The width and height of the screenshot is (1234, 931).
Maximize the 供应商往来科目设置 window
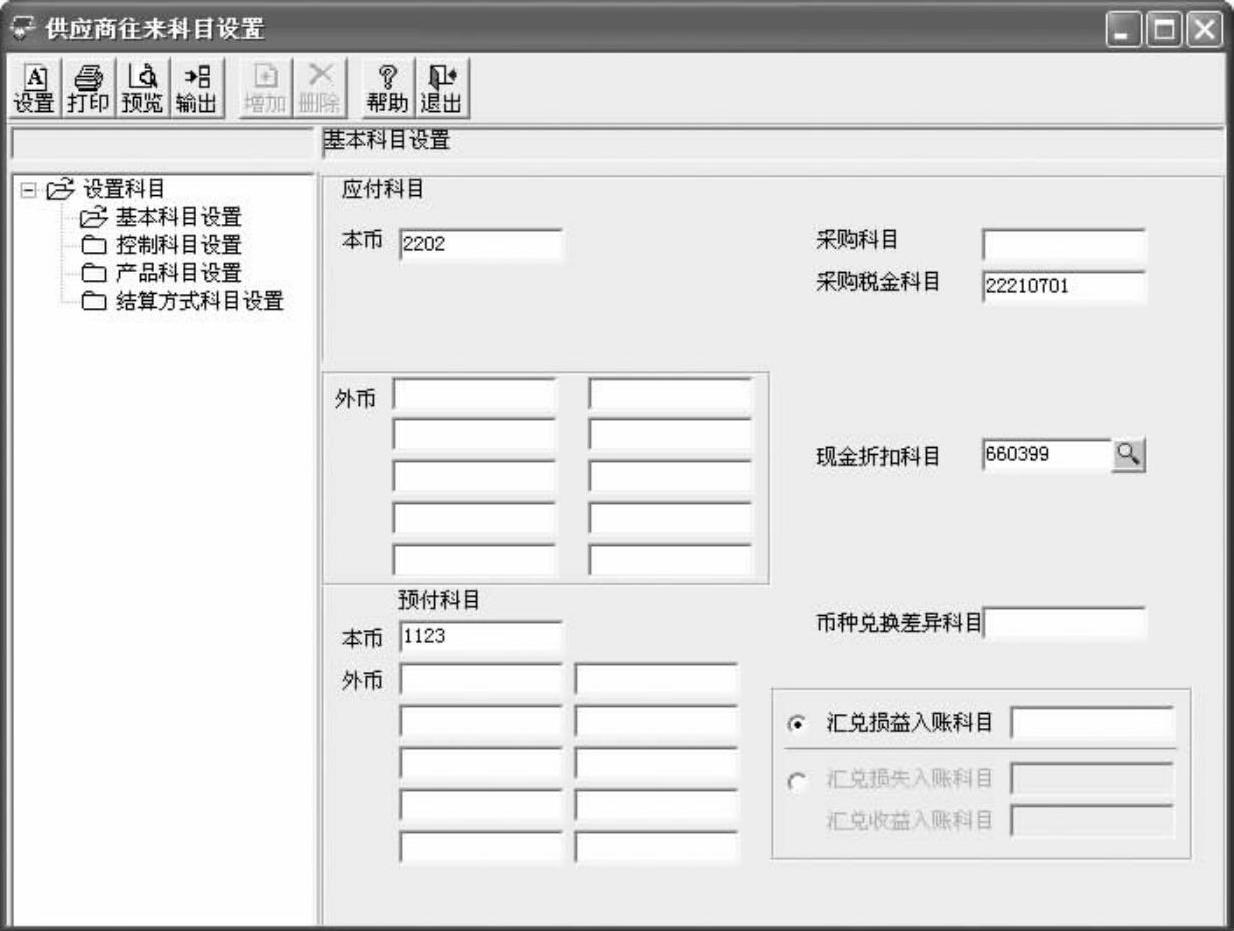click(x=1165, y=28)
